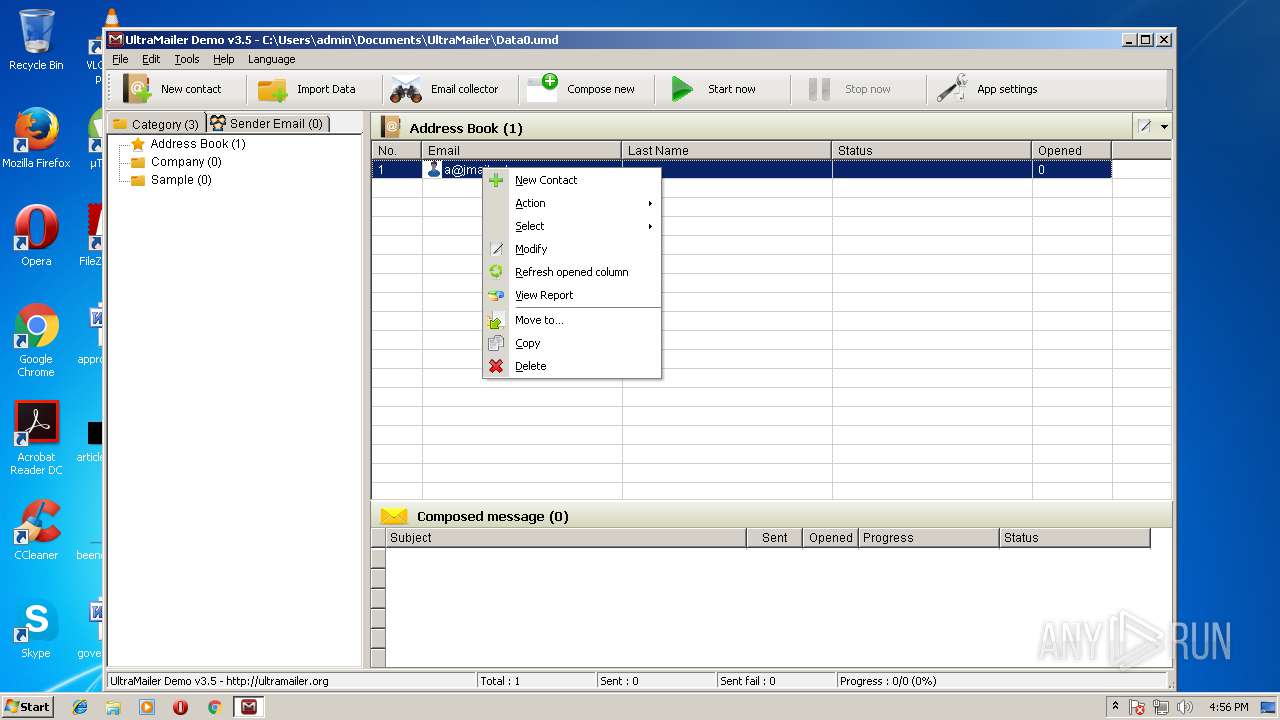Open the Help menu
This screenshot has height=720, width=1280.
point(223,59)
